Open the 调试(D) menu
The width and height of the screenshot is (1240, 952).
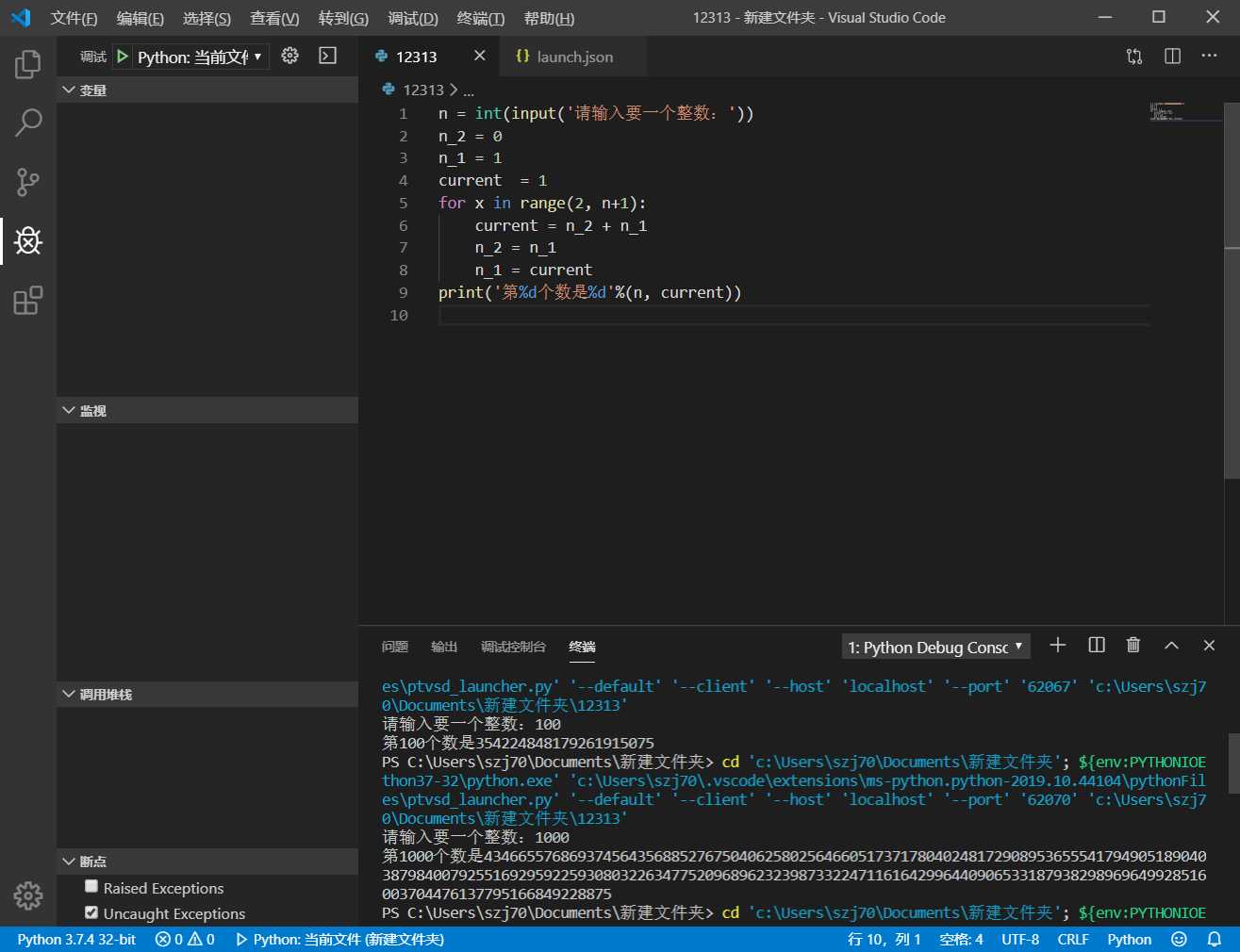tap(413, 18)
